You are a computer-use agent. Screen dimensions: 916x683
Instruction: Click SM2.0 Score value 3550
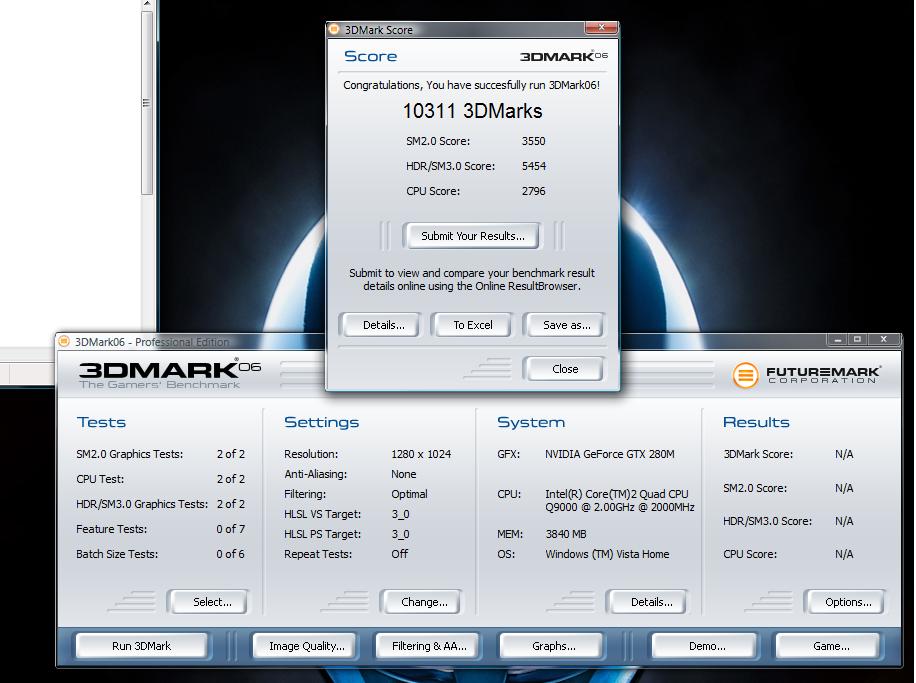click(533, 141)
